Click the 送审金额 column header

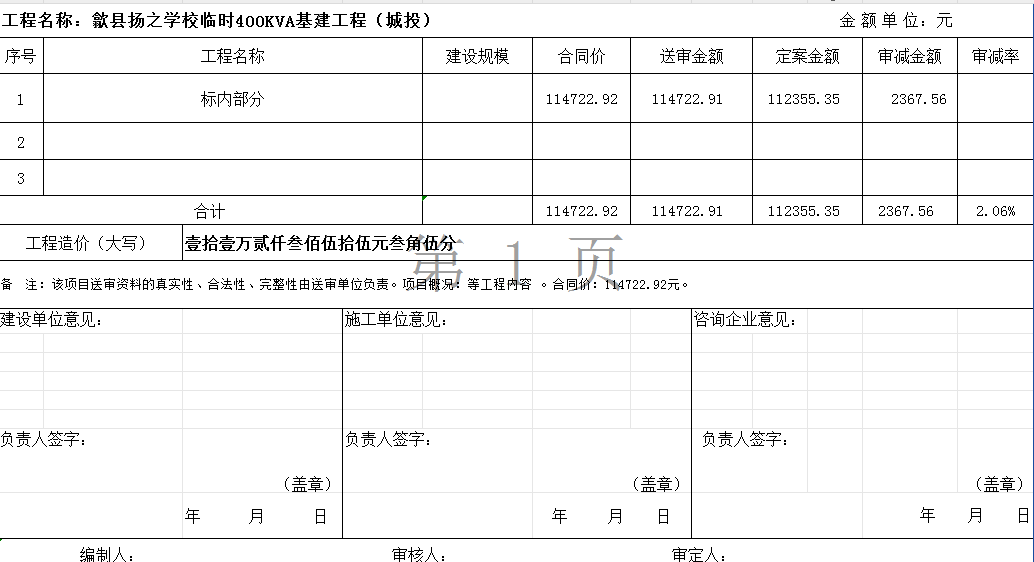coord(691,57)
